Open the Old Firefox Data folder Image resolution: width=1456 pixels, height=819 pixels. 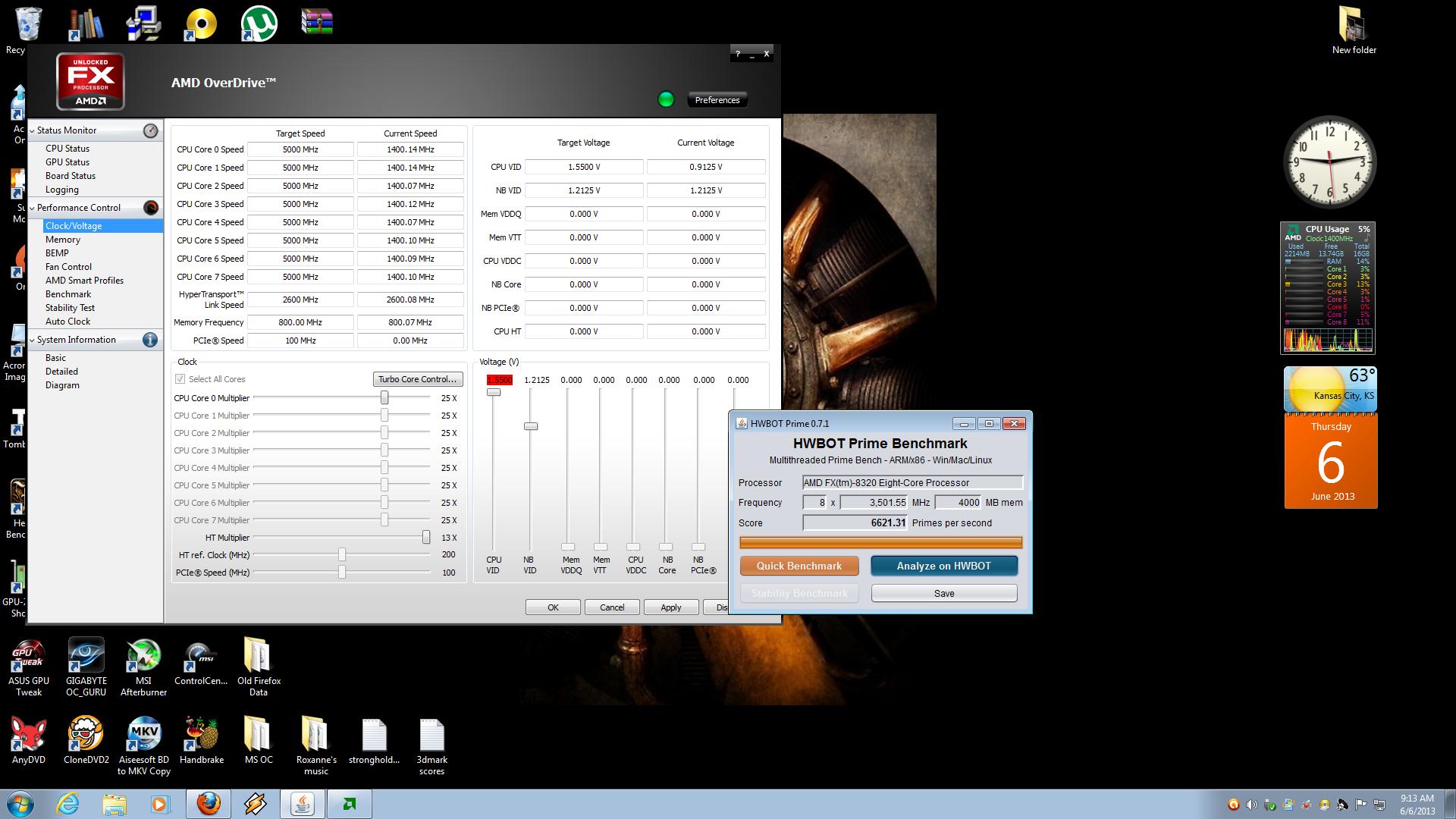[x=259, y=667]
